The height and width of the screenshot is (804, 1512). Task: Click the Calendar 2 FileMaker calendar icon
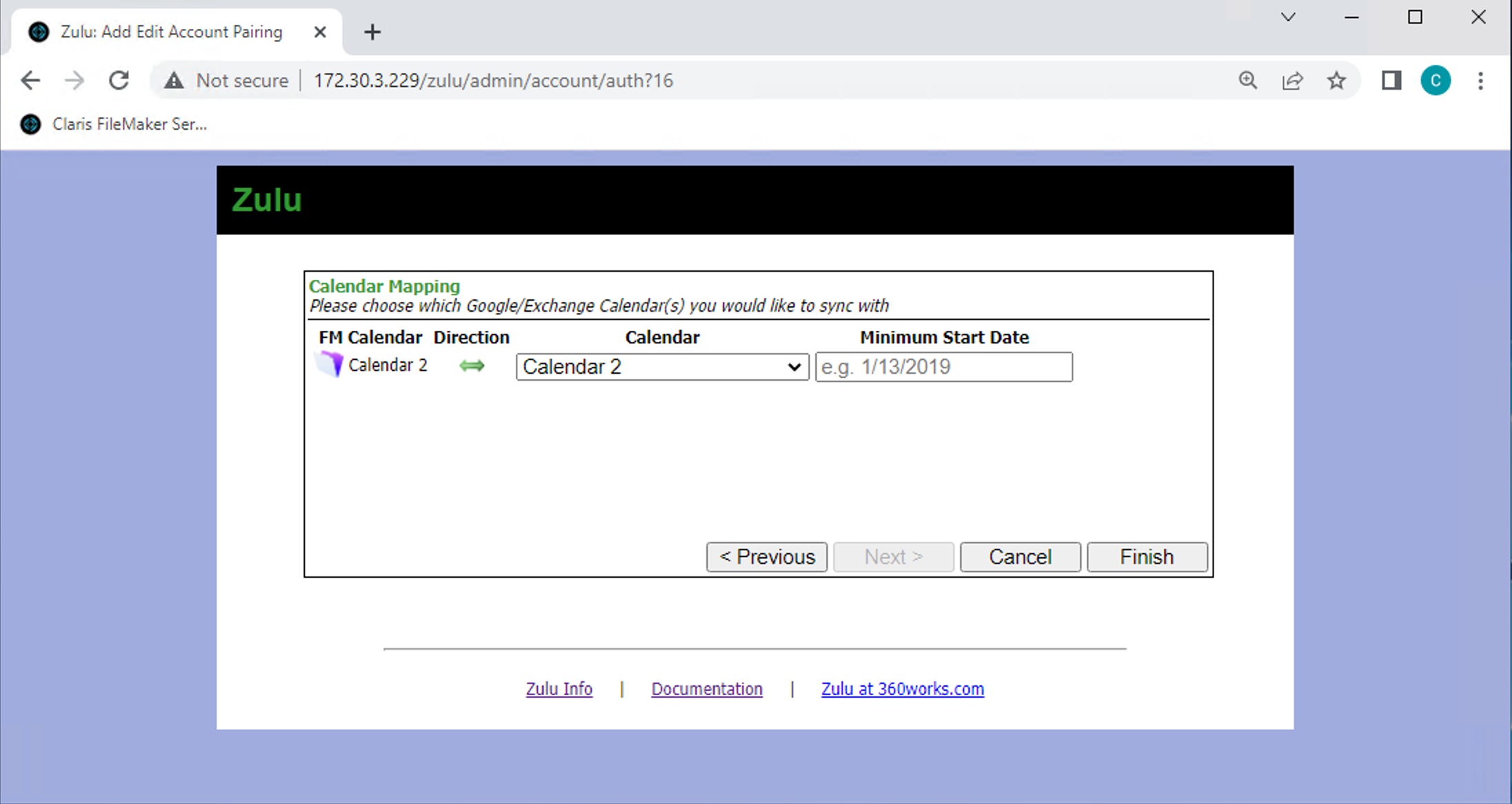[x=330, y=364]
